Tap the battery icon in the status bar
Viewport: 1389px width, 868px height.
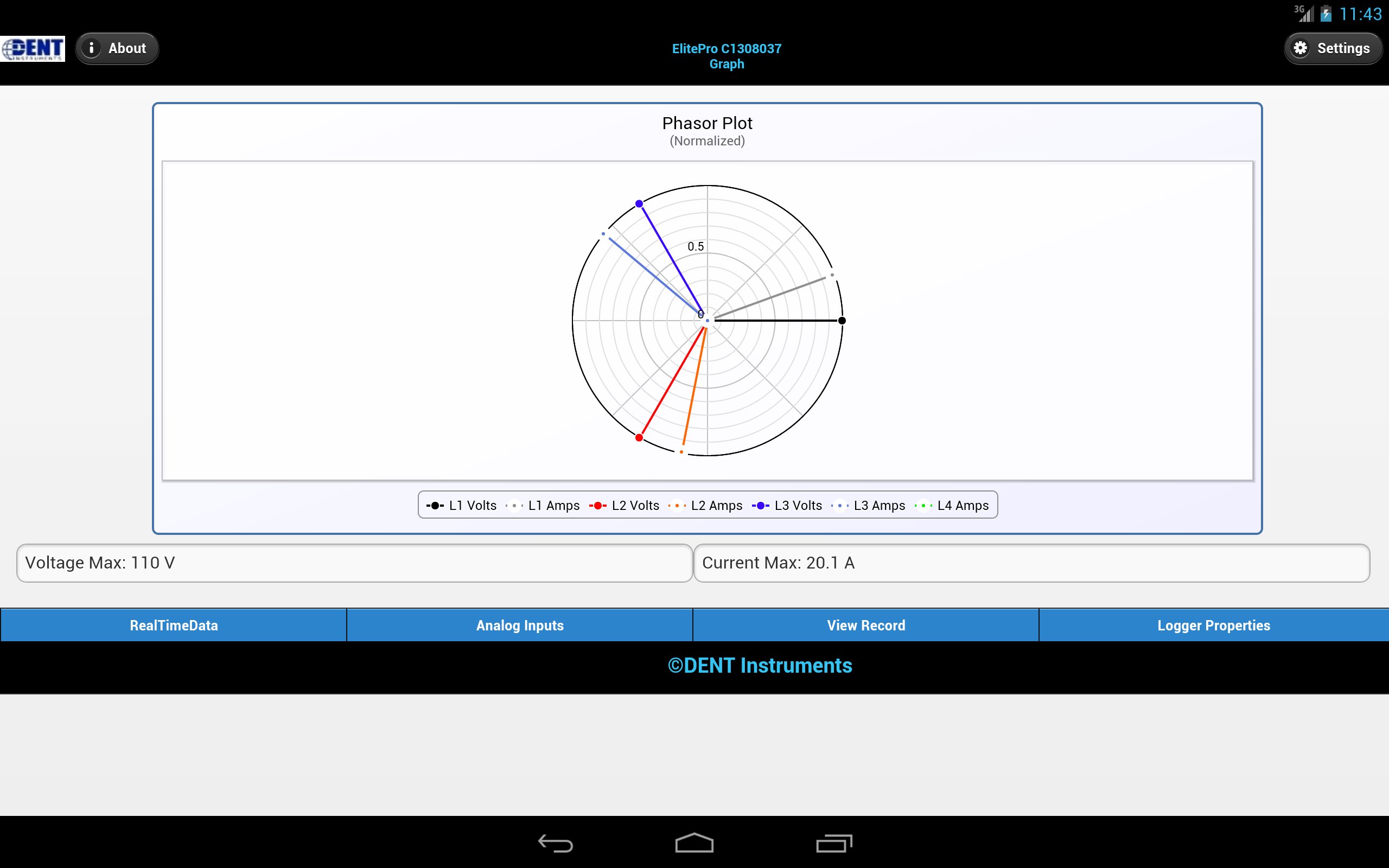[1326, 14]
